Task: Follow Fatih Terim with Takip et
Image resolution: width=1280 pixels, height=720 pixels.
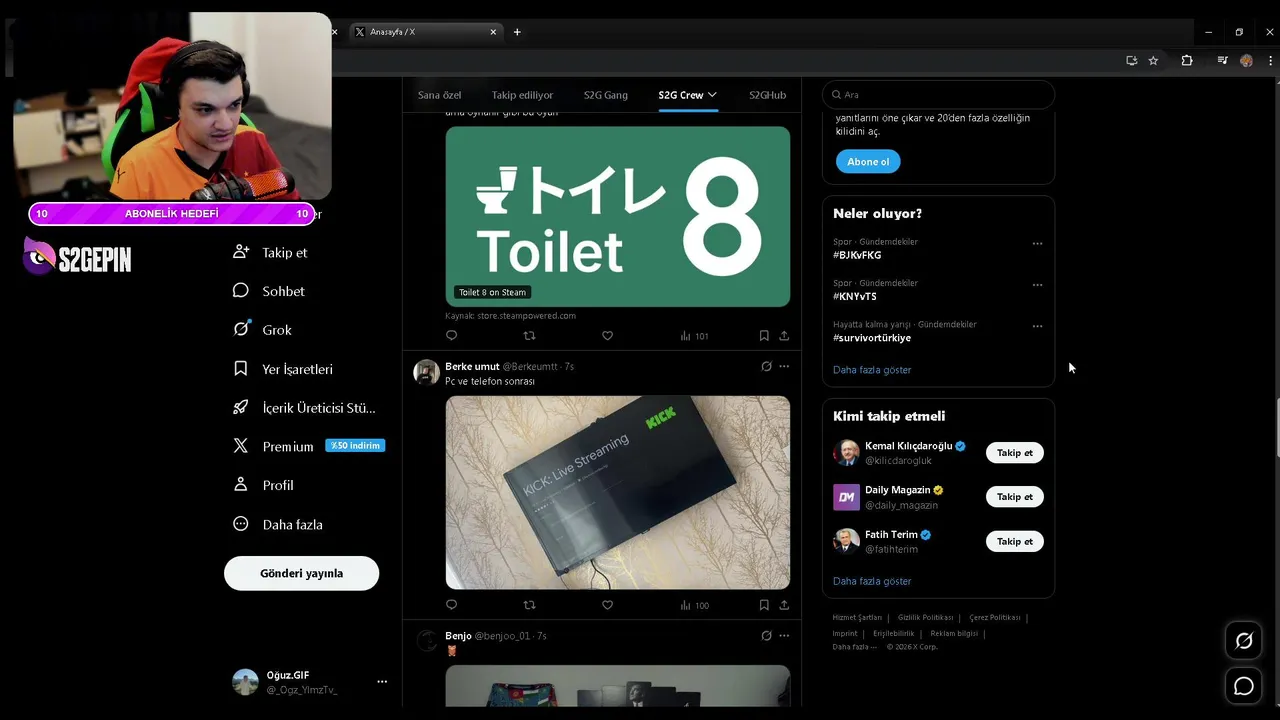Action: click(x=1014, y=541)
